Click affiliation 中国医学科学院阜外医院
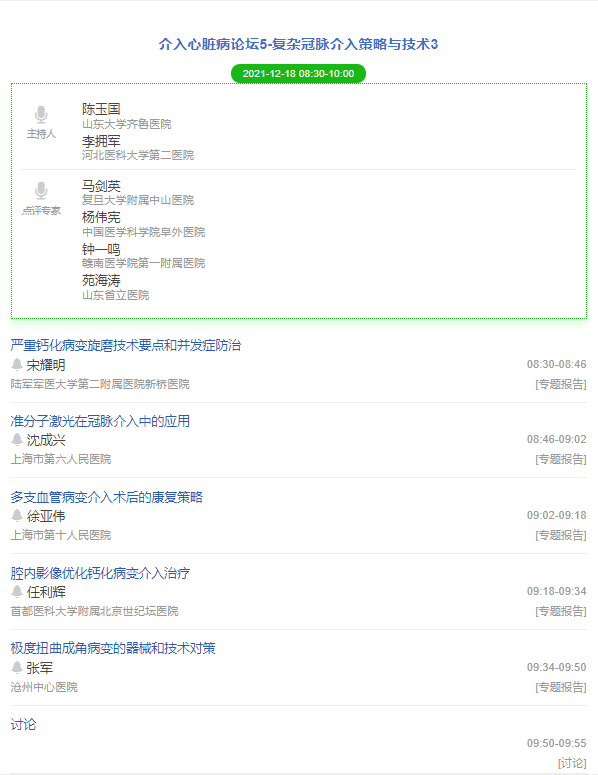This screenshot has width=598, height=775. click(x=143, y=232)
